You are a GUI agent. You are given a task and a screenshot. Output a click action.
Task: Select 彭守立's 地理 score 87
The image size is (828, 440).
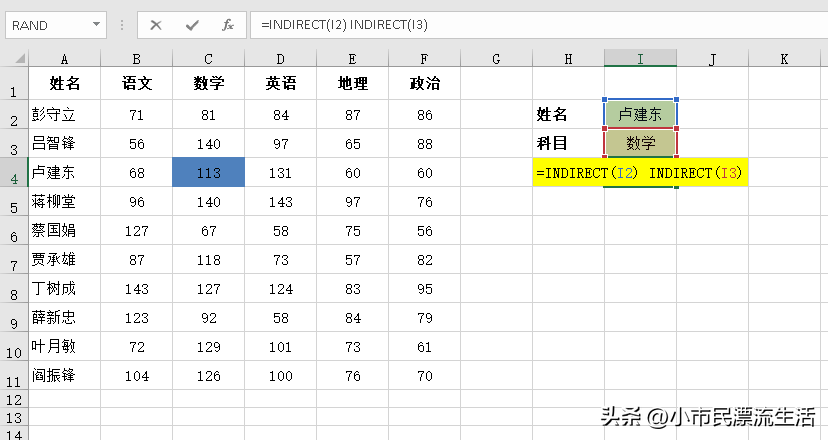352,114
